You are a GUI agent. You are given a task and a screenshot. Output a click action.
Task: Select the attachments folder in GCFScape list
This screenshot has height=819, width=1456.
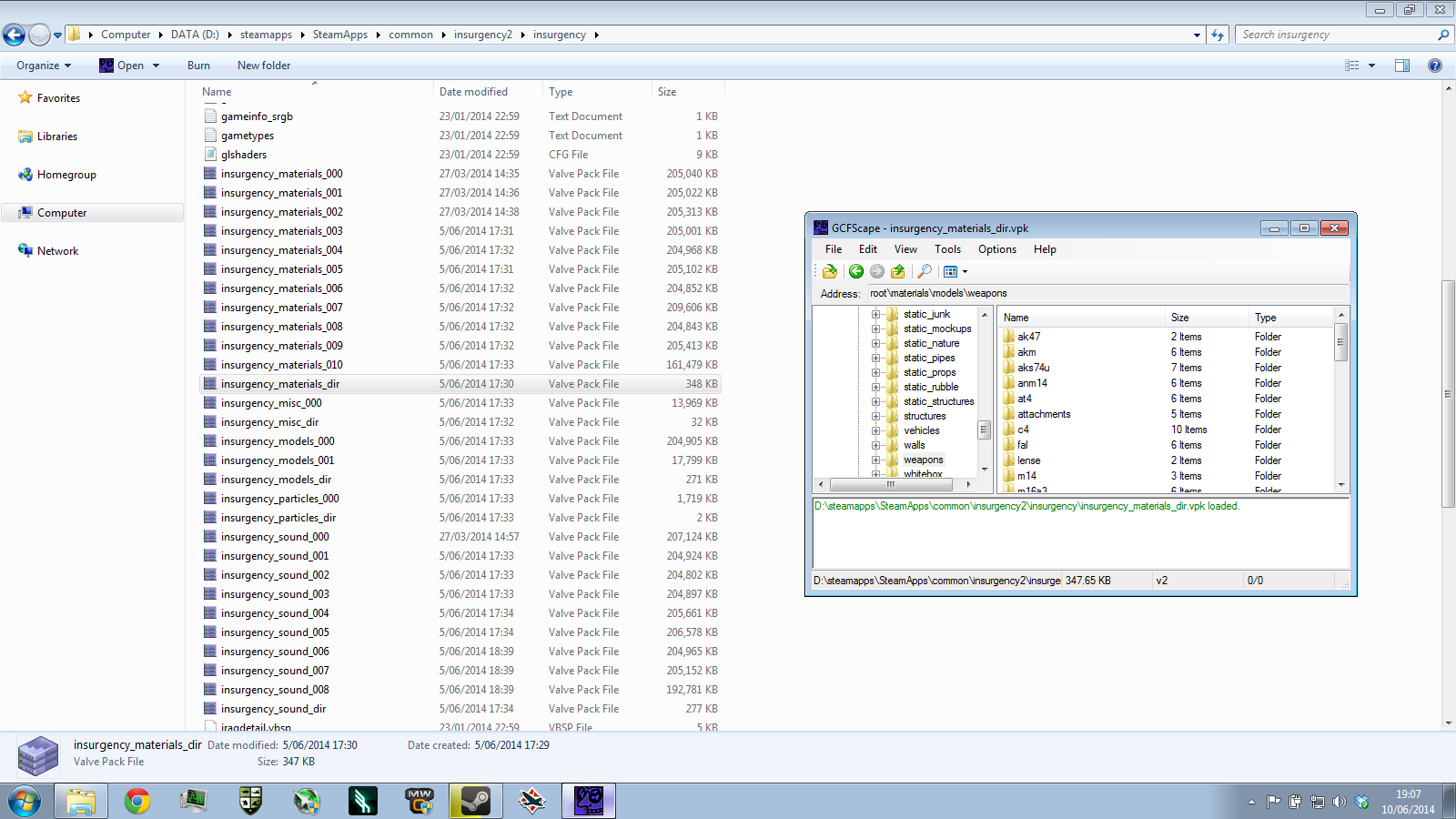[x=1044, y=414]
